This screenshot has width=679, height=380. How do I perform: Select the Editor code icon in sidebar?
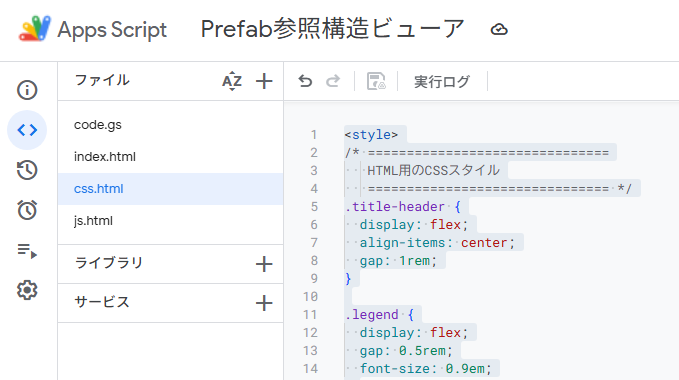(27, 130)
